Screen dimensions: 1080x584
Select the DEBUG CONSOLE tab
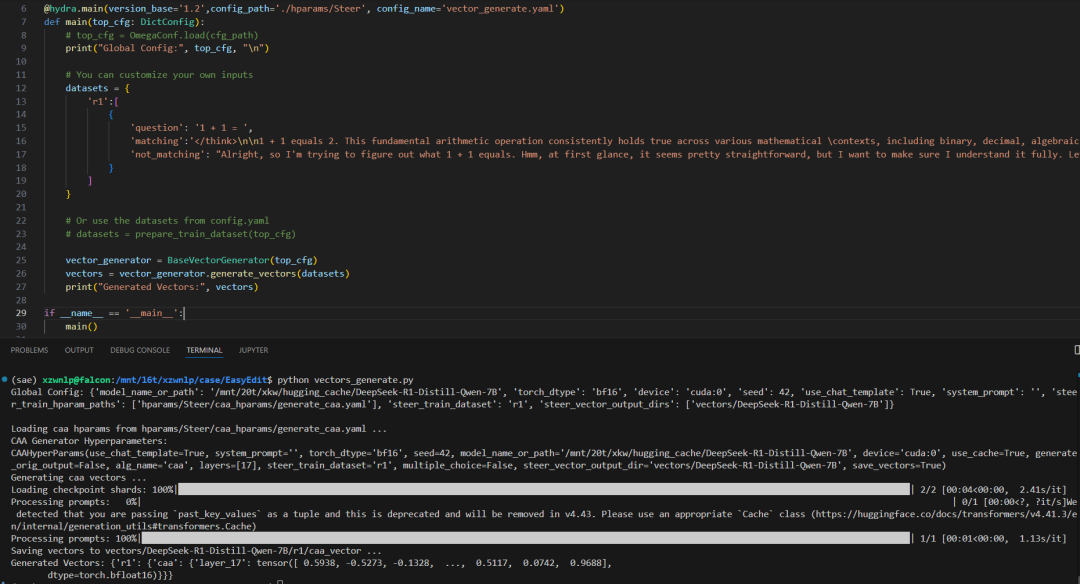click(x=140, y=350)
